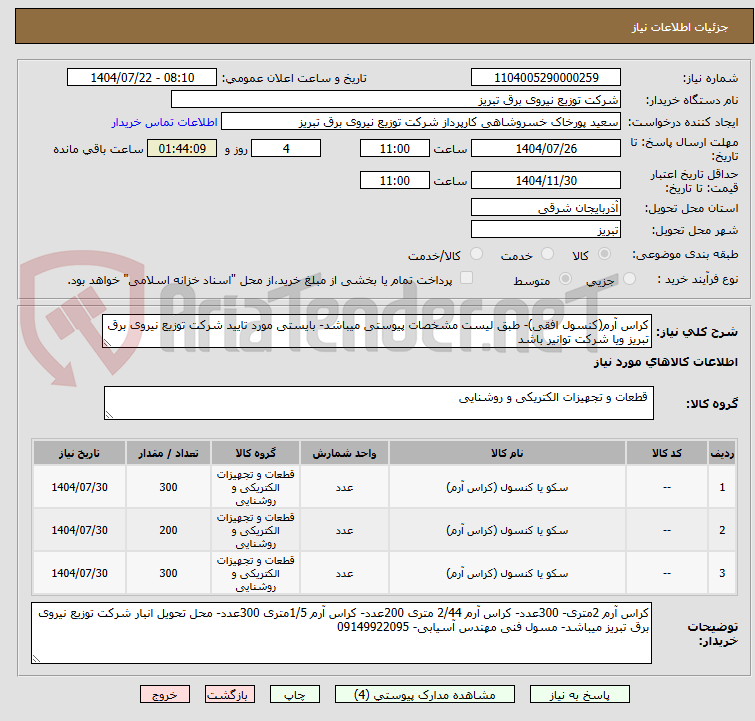Click quantity 300 in row 1
Image resolution: width=755 pixels, height=721 pixels.
tap(168, 487)
